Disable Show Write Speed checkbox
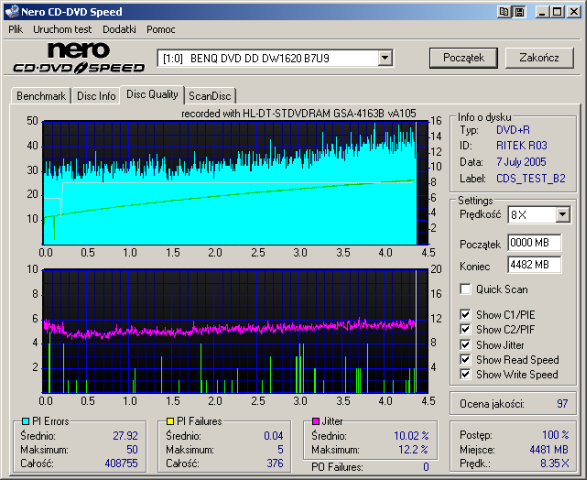Viewport: 587px width, 480px height. [x=465, y=374]
